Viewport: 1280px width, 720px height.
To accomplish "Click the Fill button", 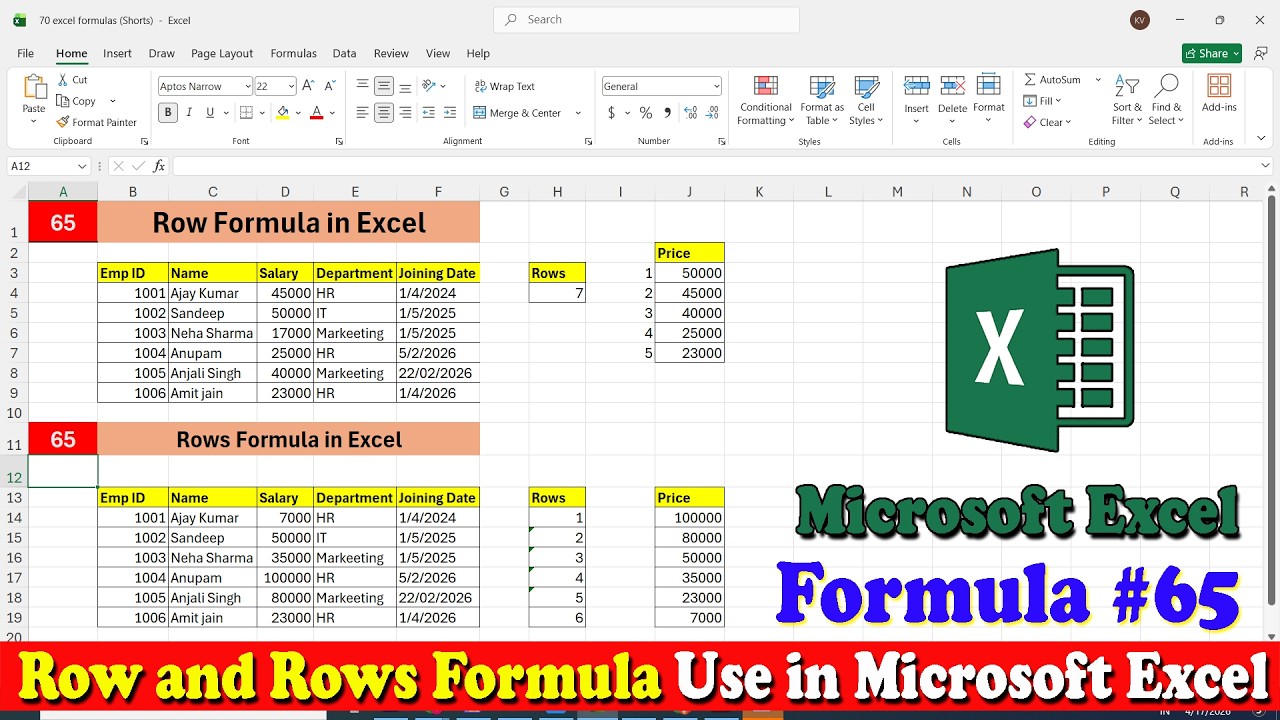I will (1042, 101).
